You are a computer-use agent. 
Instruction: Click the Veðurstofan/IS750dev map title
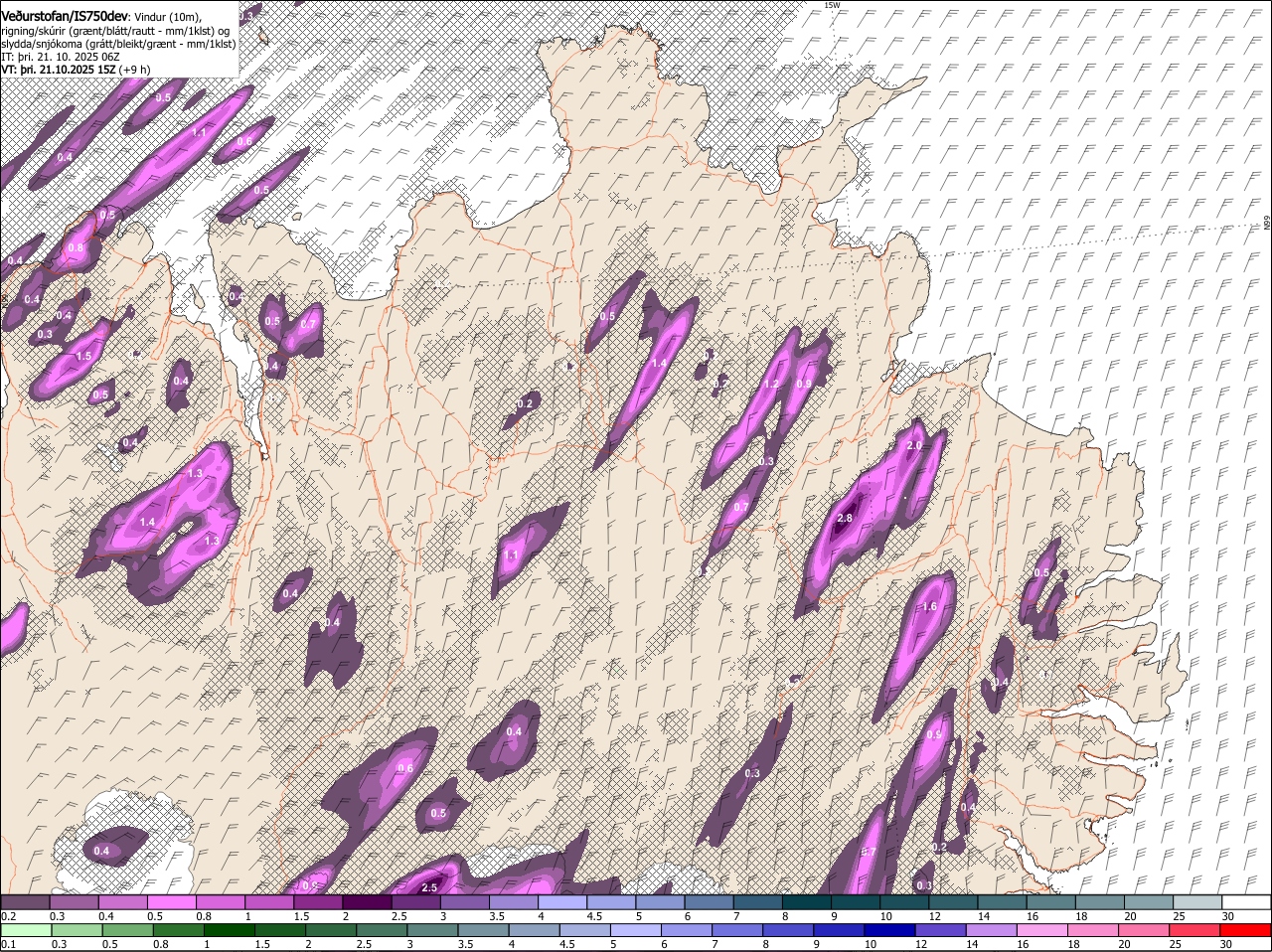click(x=65, y=15)
